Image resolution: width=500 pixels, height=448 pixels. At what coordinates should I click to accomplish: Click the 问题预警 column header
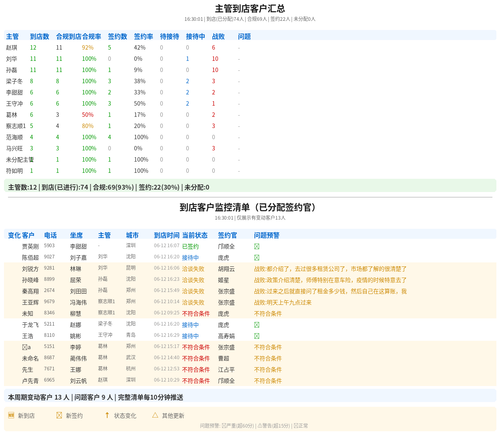[x=267, y=235]
